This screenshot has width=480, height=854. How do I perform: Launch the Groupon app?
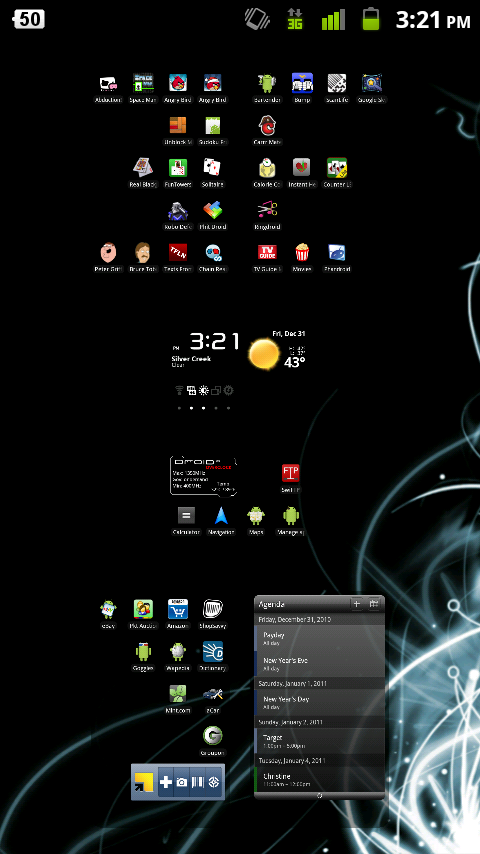point(212,735)
